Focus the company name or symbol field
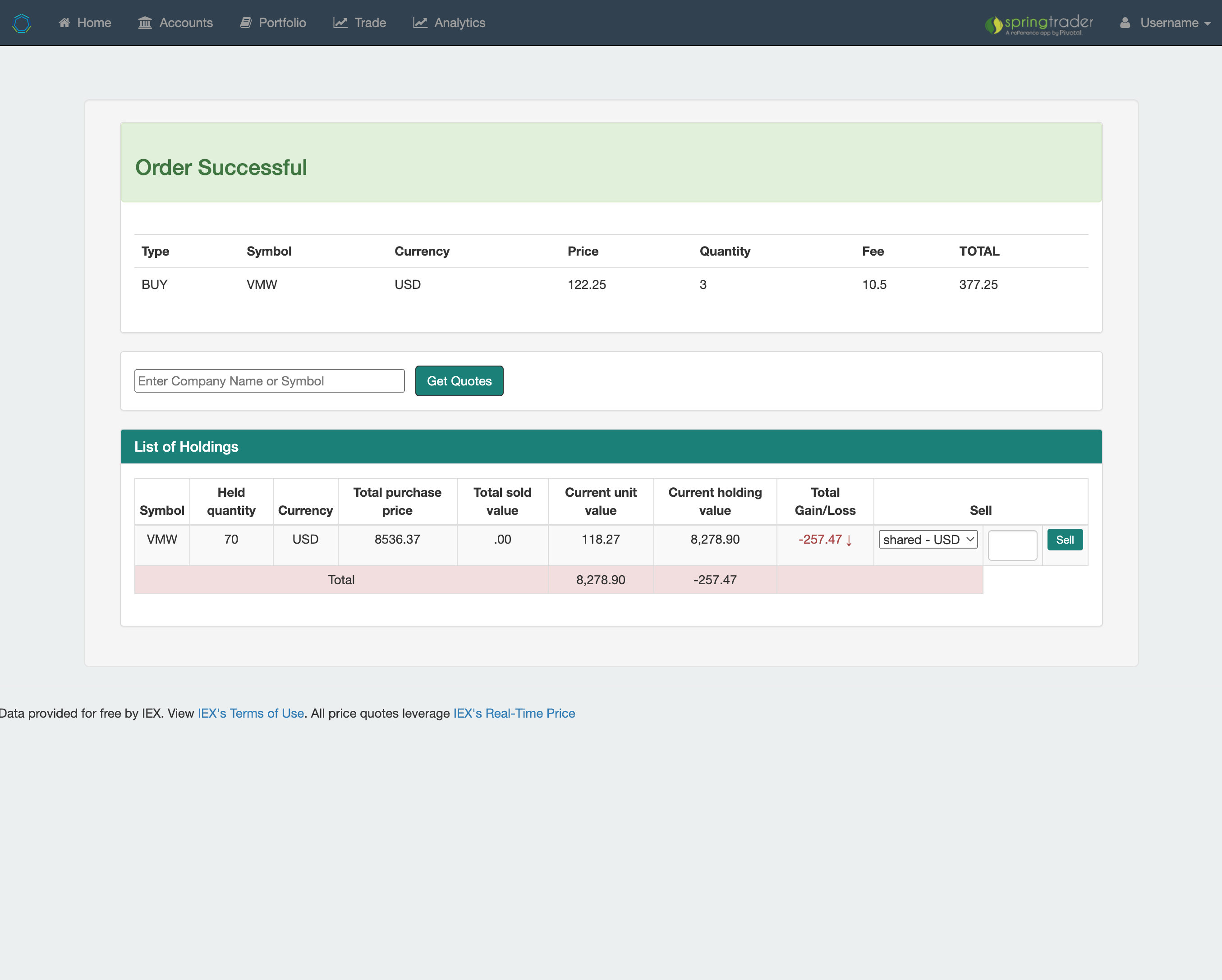The width and height of the screenshot is (1222, 980). (x=269, y=380)
